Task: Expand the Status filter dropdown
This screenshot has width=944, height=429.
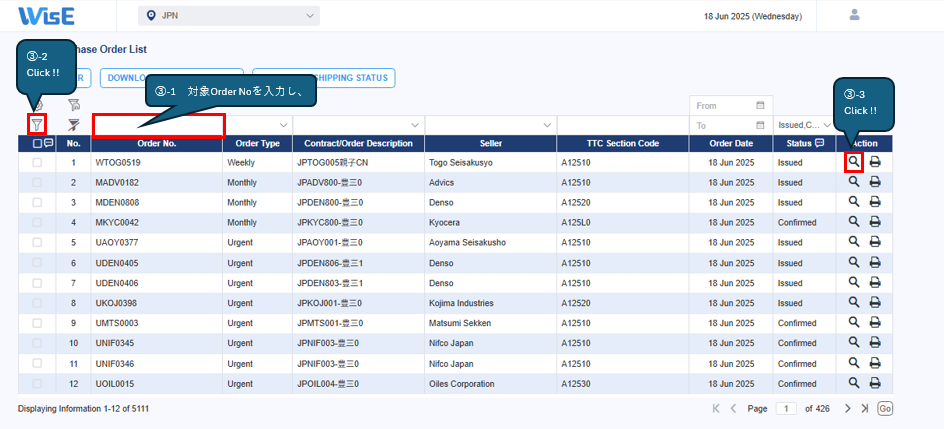Action: (x=826, y=125)
